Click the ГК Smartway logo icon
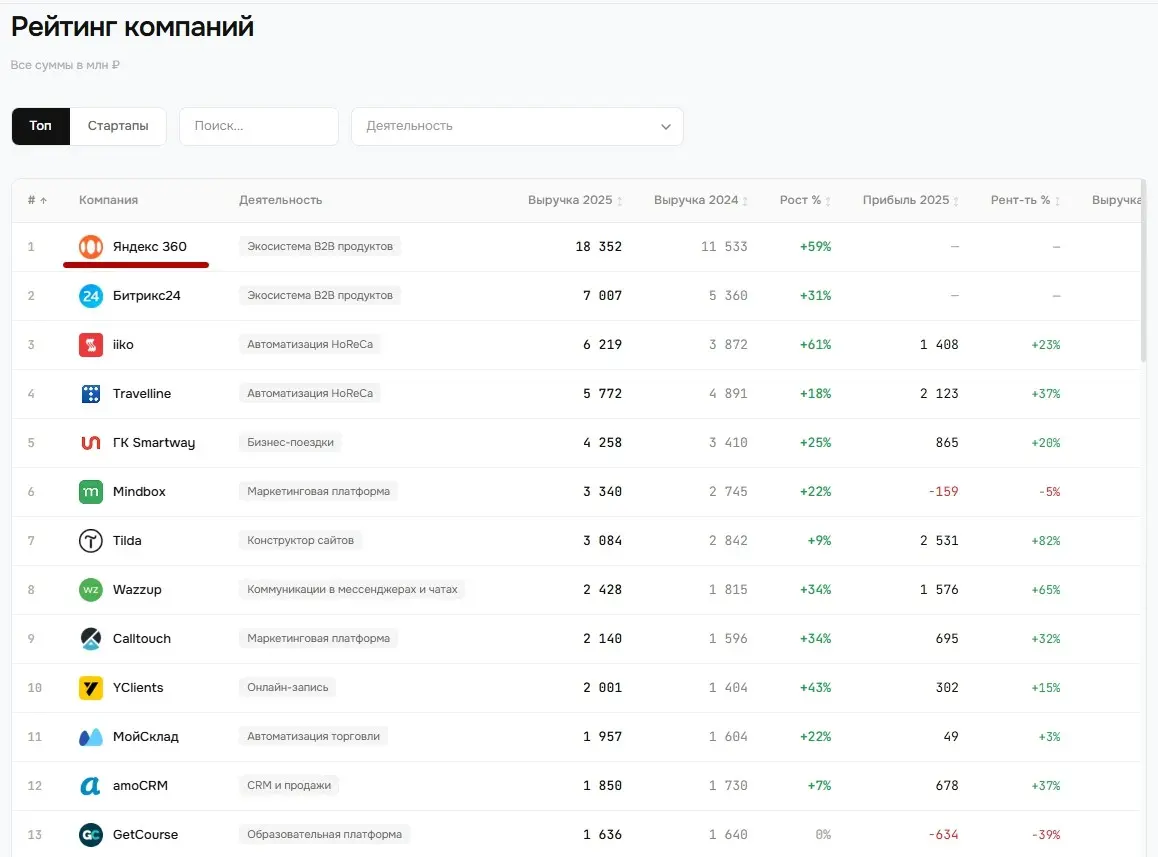Screen dimensions: 1158x857 (91, 443)
